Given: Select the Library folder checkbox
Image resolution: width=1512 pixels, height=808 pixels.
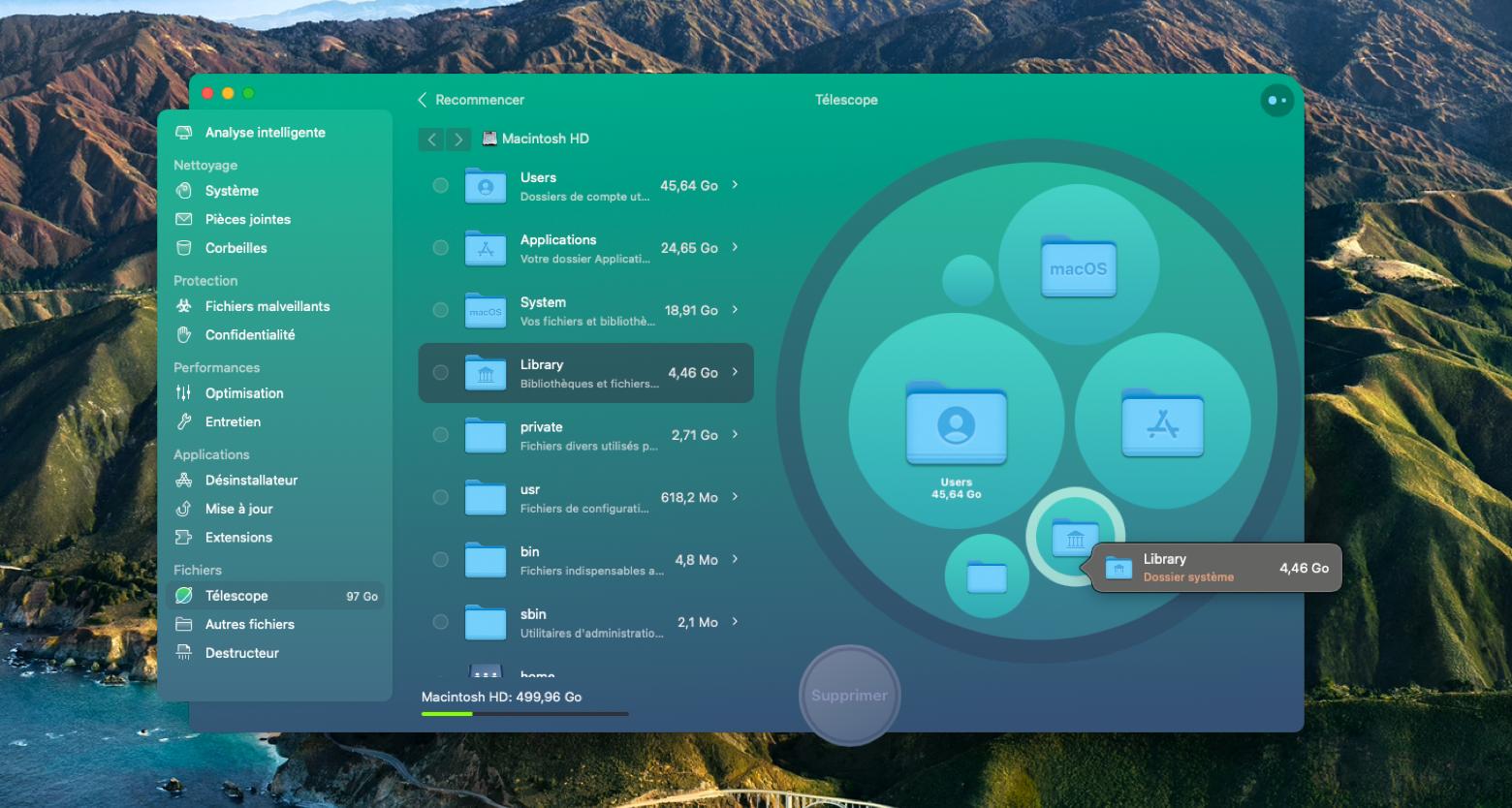Looking at the screenshot, I should (x=440, y=373).
